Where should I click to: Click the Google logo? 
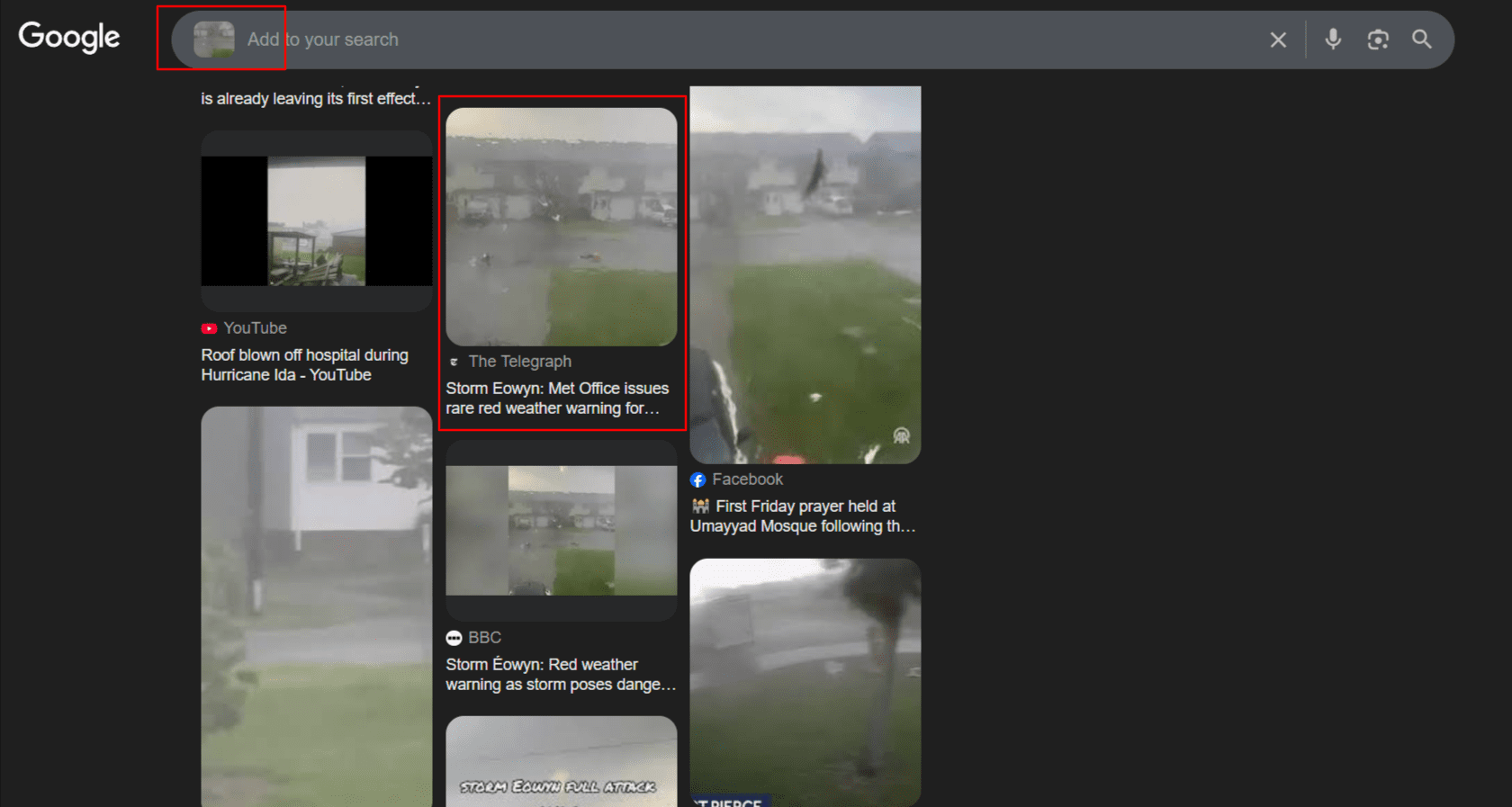click(69, 37)
